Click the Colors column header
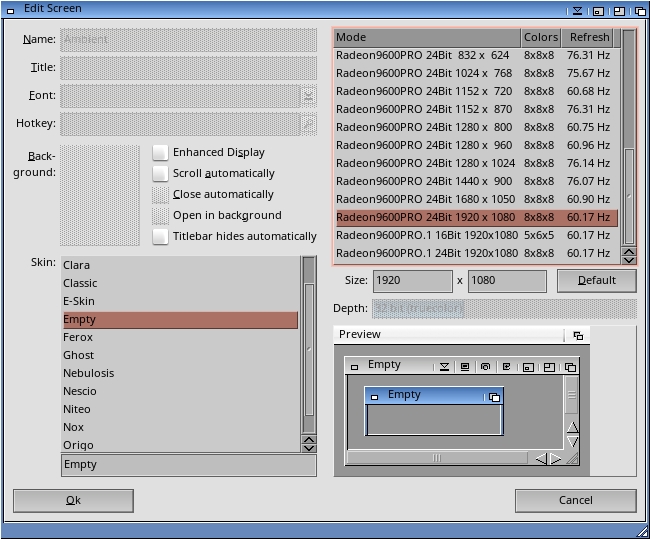The height and width of the screenshot is (539, 650). pyautogui.click(x=541, y=37)
